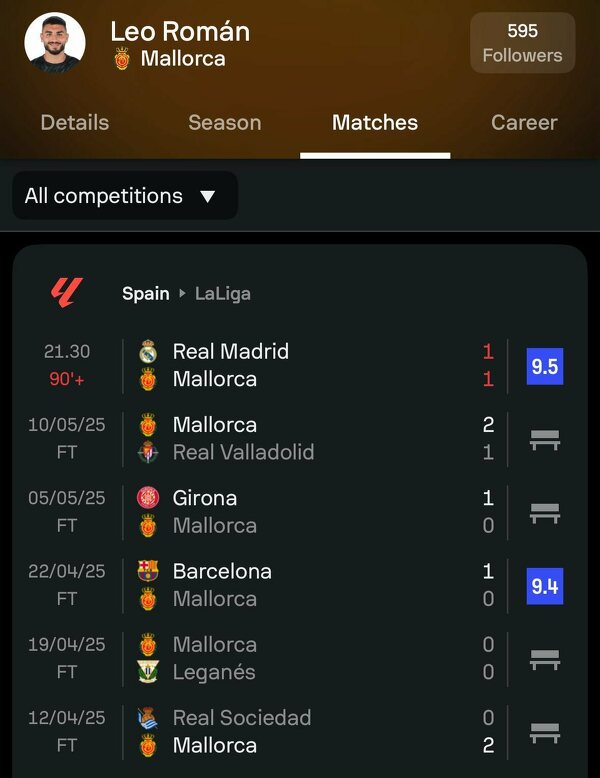This screenshot has width=600, height=778.
Task: Tap the 595 Followers button
Action: click(522, 43)
